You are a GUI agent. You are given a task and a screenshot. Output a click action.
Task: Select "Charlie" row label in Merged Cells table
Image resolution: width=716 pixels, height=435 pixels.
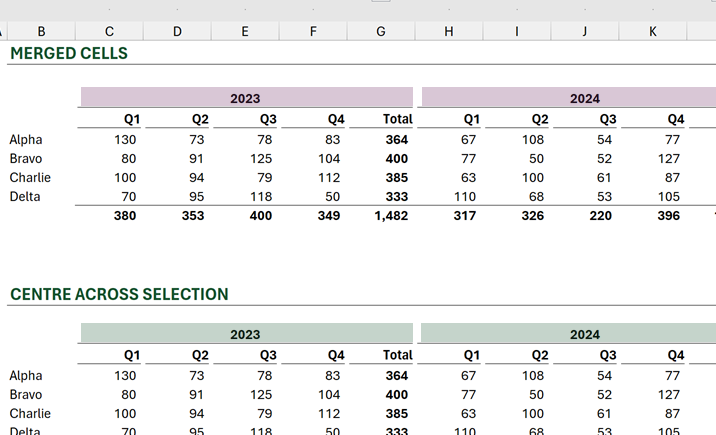(x=30, y=178)
